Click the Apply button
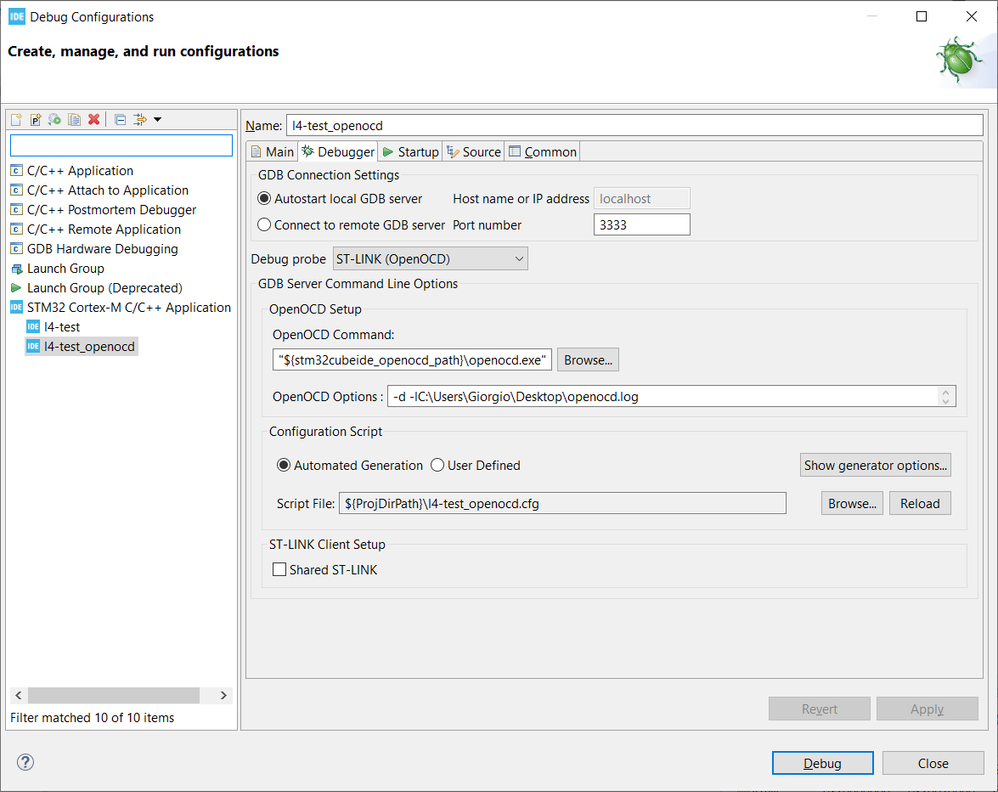The height and width of the screenshot is (792, 998). coord(927,709)
